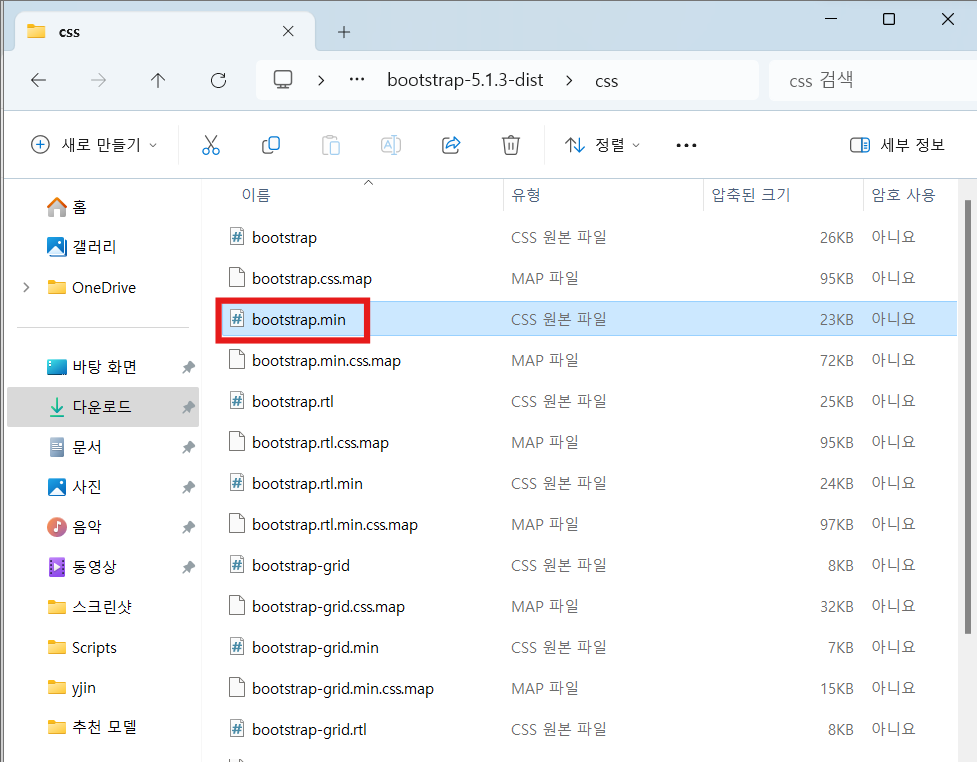Open the toolbar more options ellipsis
Image resolution: width=977 pixels, height=762 pixels.
tap(686, 145)
